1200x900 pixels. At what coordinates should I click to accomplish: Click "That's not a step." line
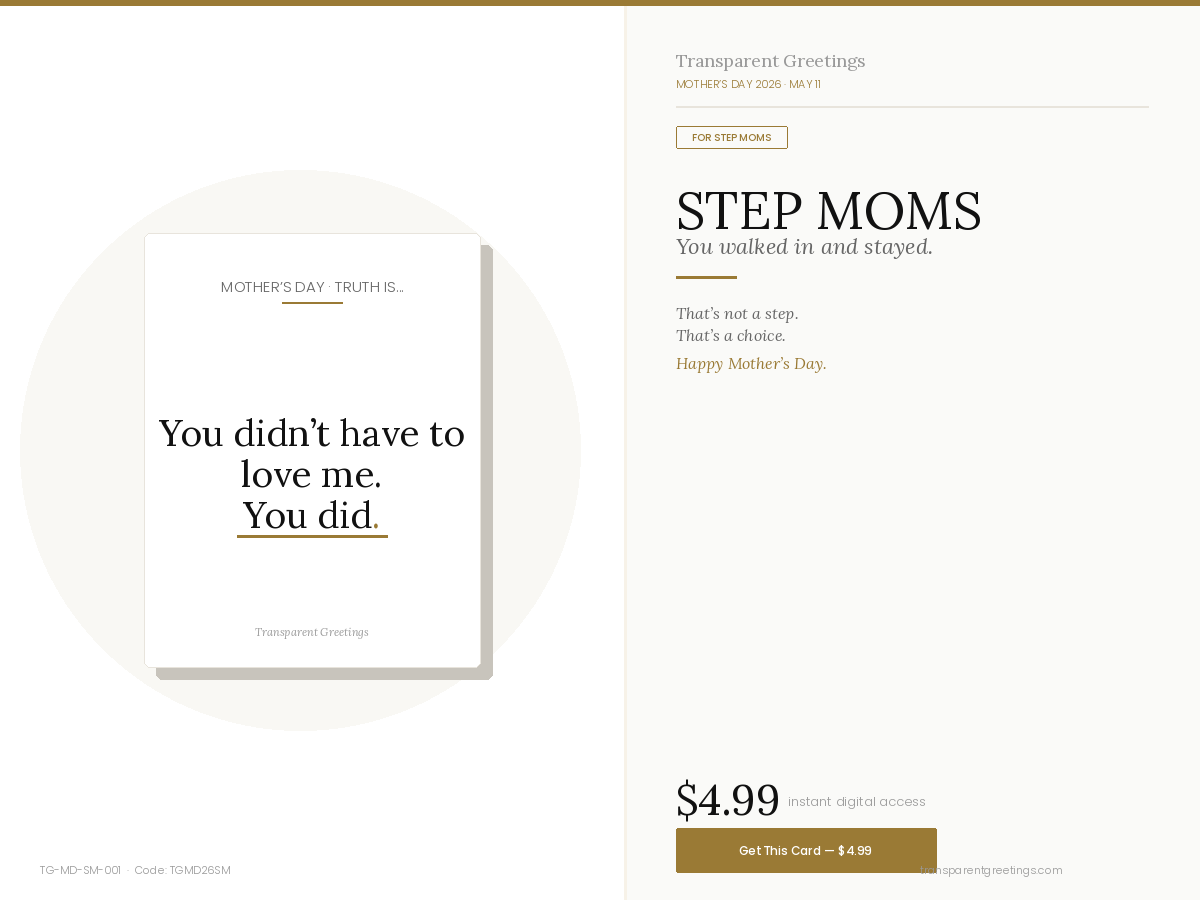pos(737,313)
